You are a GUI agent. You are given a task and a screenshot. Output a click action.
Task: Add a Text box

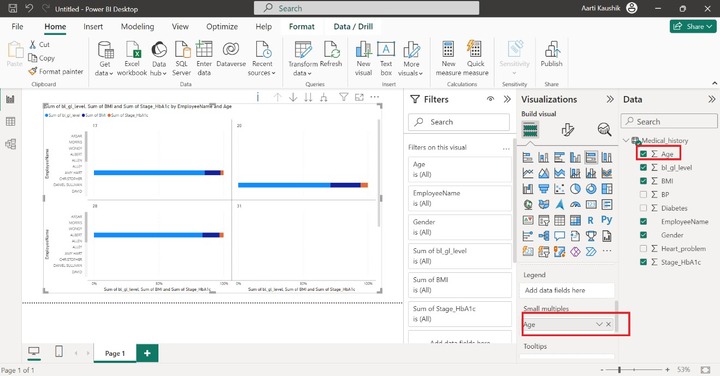coord(386,59)
